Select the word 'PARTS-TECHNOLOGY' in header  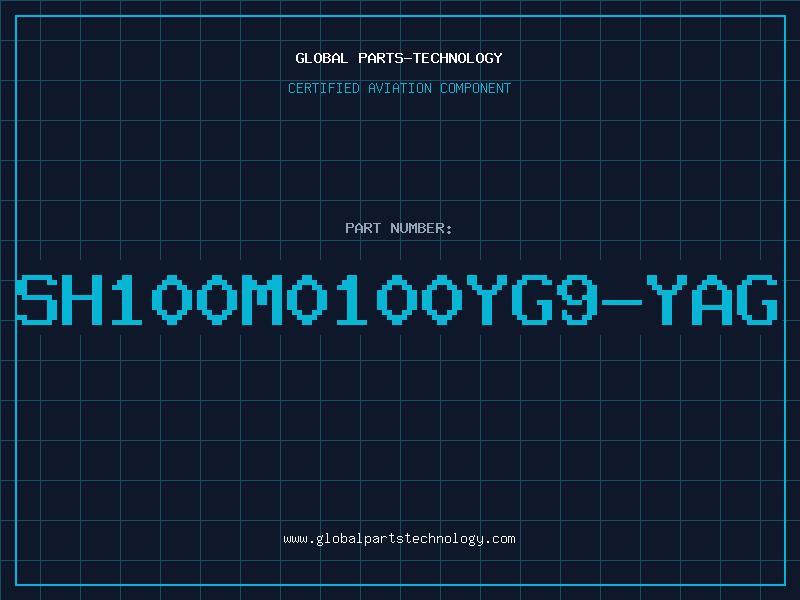[431, 58]
